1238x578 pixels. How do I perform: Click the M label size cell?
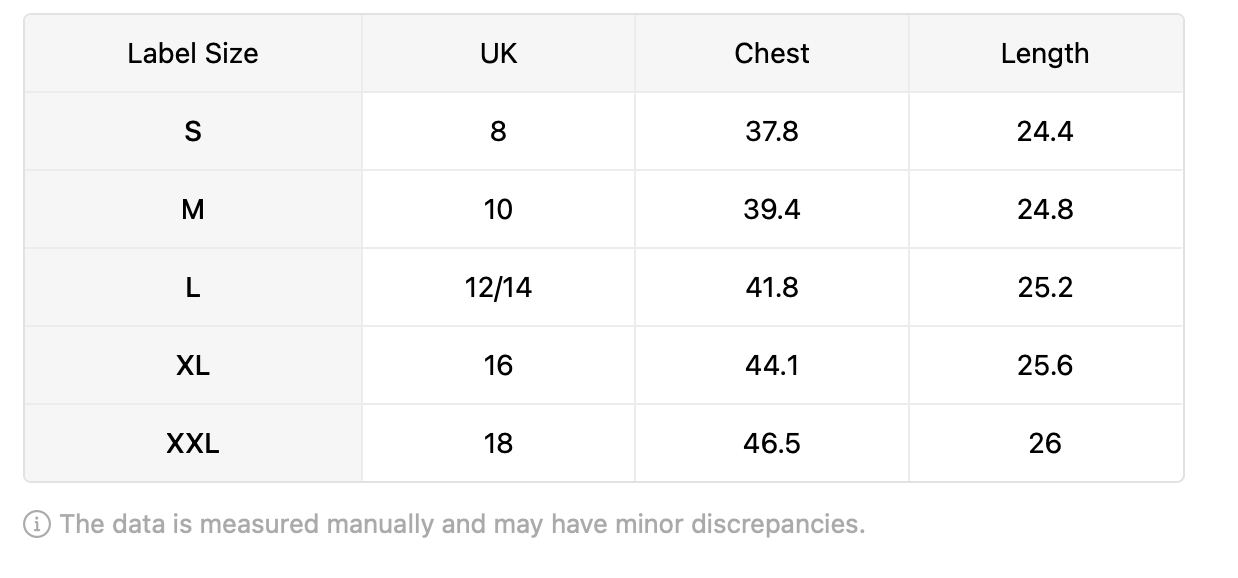tap(193, 209)
